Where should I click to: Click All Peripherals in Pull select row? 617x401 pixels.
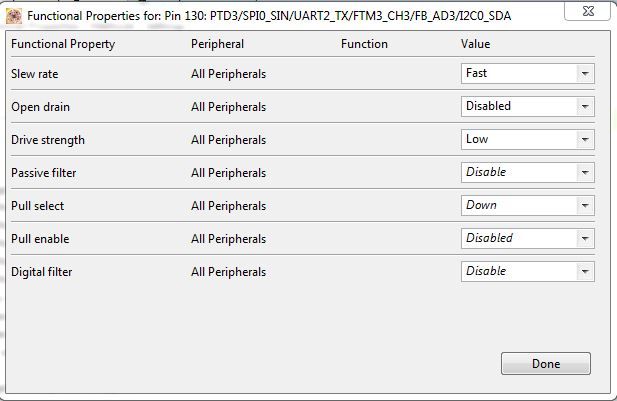point(228,206)
